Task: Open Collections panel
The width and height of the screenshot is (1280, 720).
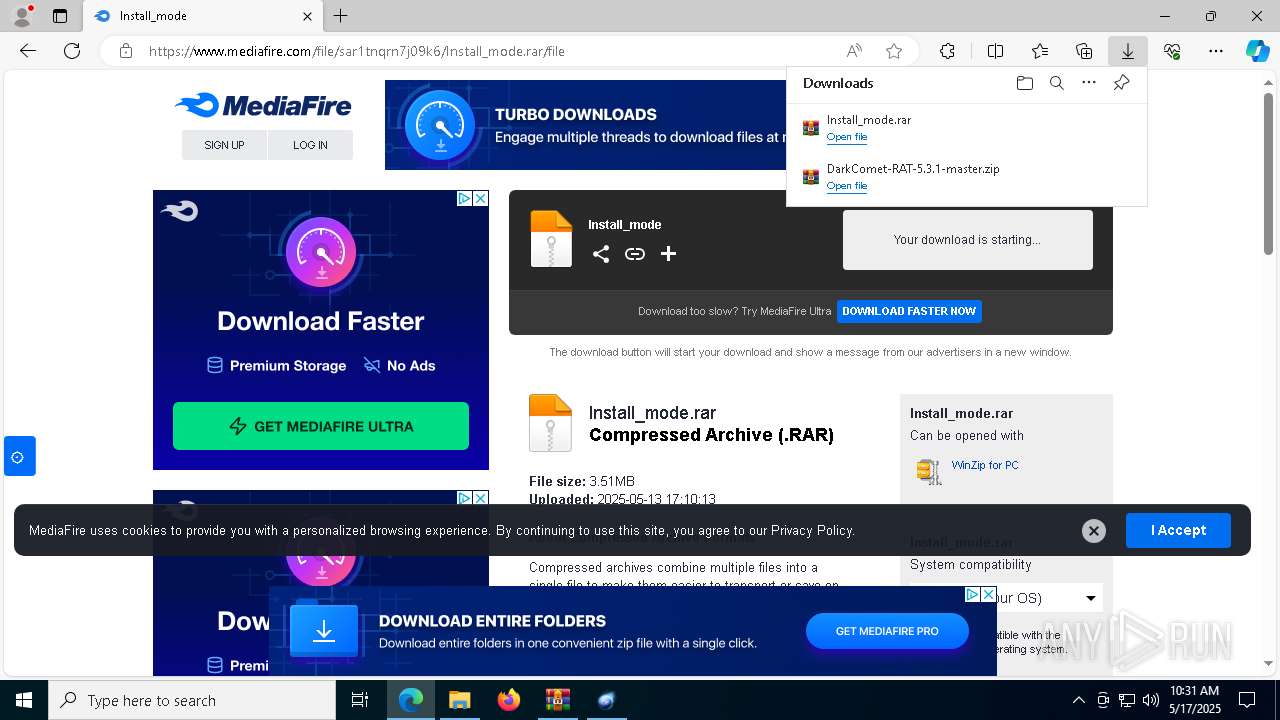Action: [x=1084, y=51]
